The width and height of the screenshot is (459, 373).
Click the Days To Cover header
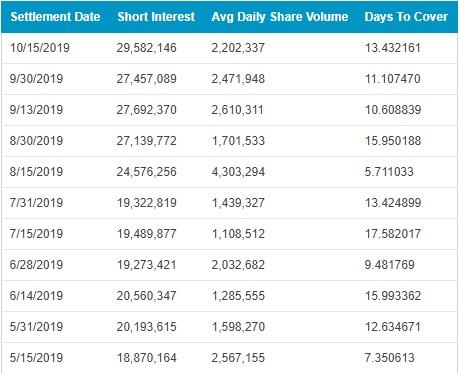click(x=406, y=17)
